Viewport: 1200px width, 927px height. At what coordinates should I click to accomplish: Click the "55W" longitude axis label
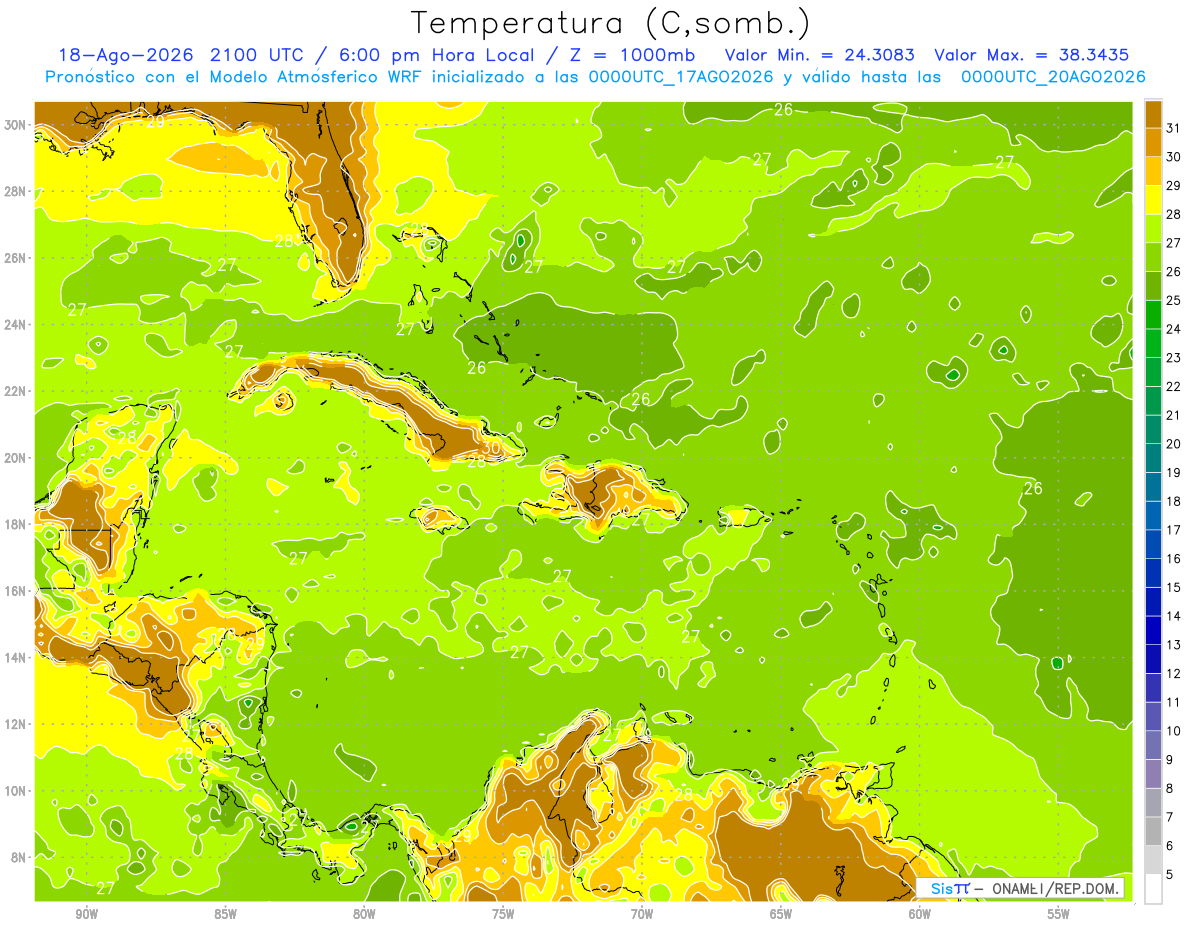(1059, 914)
